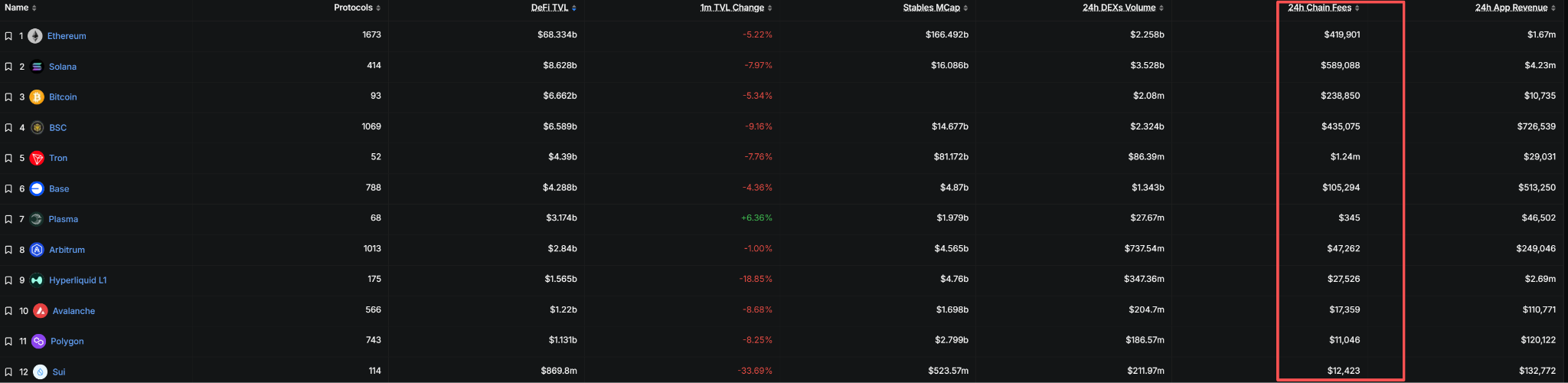Sort by 24h DEXs Volume header

[x=1119, y=8]
